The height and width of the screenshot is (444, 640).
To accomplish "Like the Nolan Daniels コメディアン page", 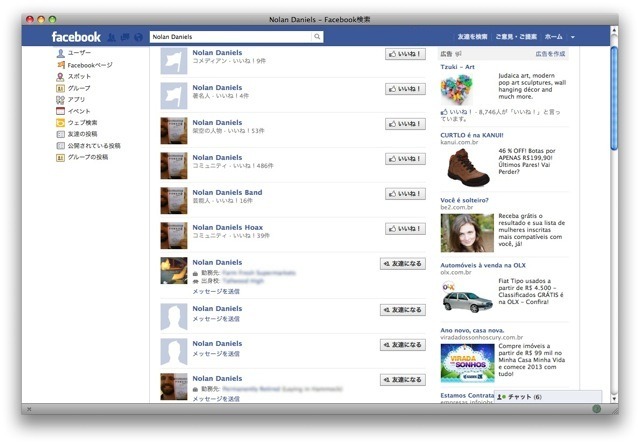I will point(405,54).
